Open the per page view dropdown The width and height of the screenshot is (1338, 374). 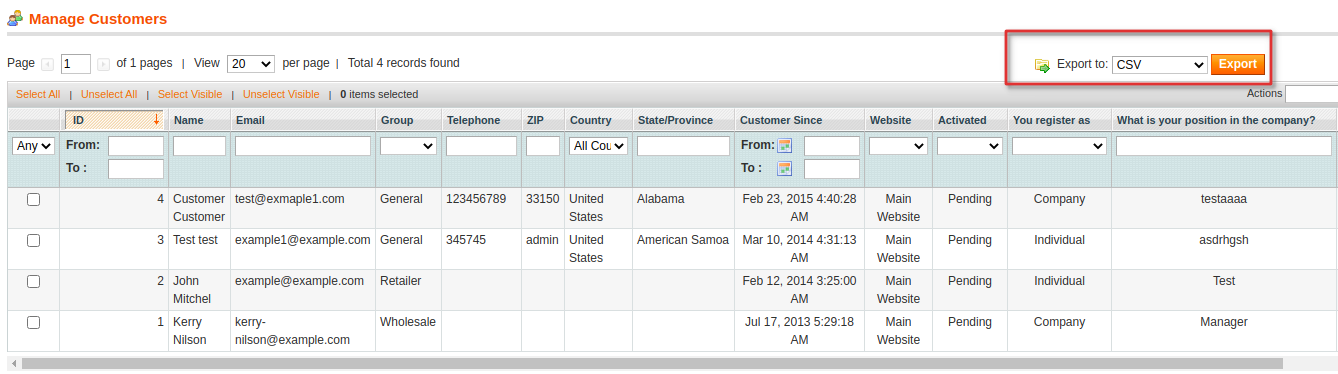pyautogui.click(x=251, y=64)
